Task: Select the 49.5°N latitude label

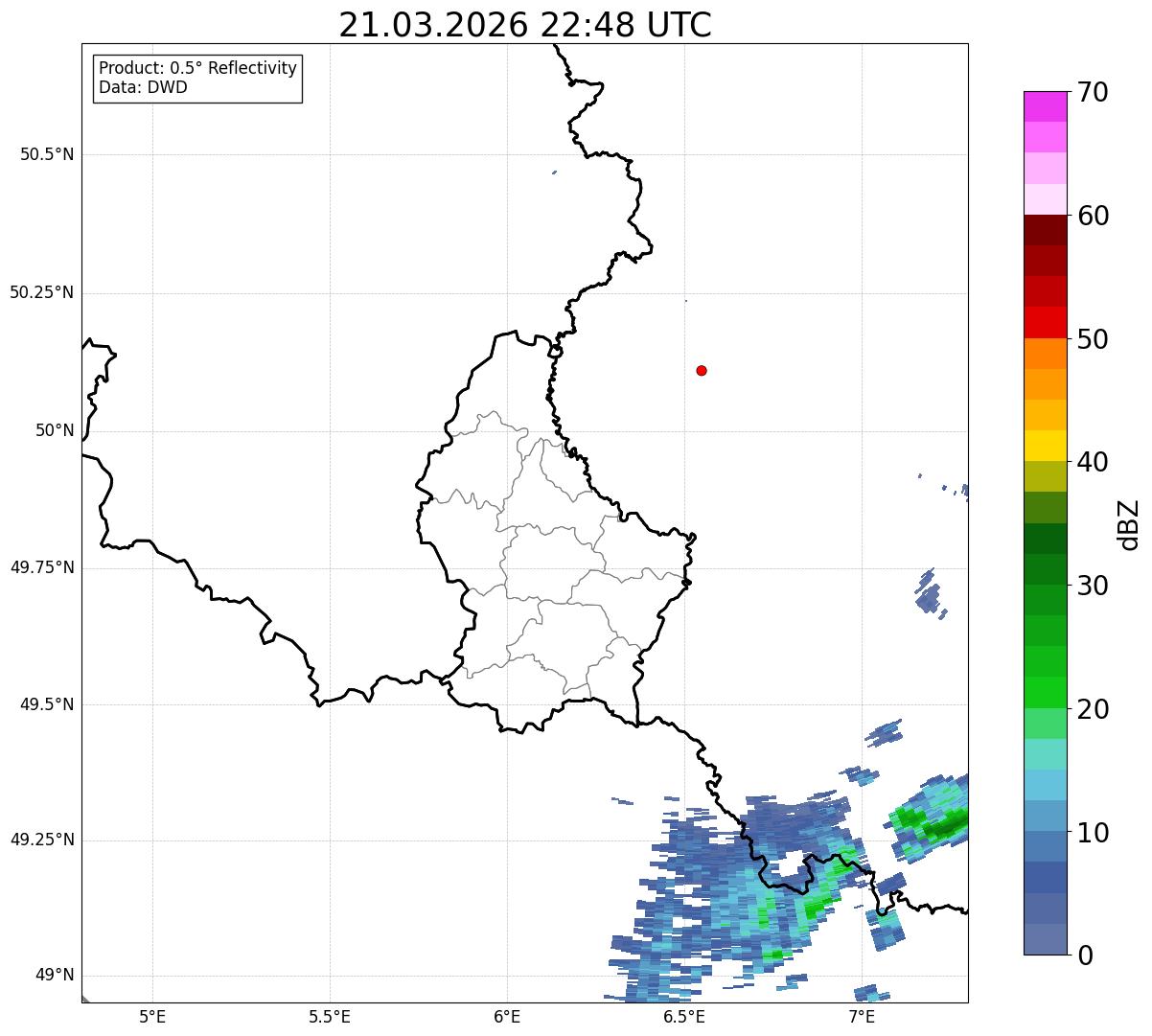Action: 47,704
